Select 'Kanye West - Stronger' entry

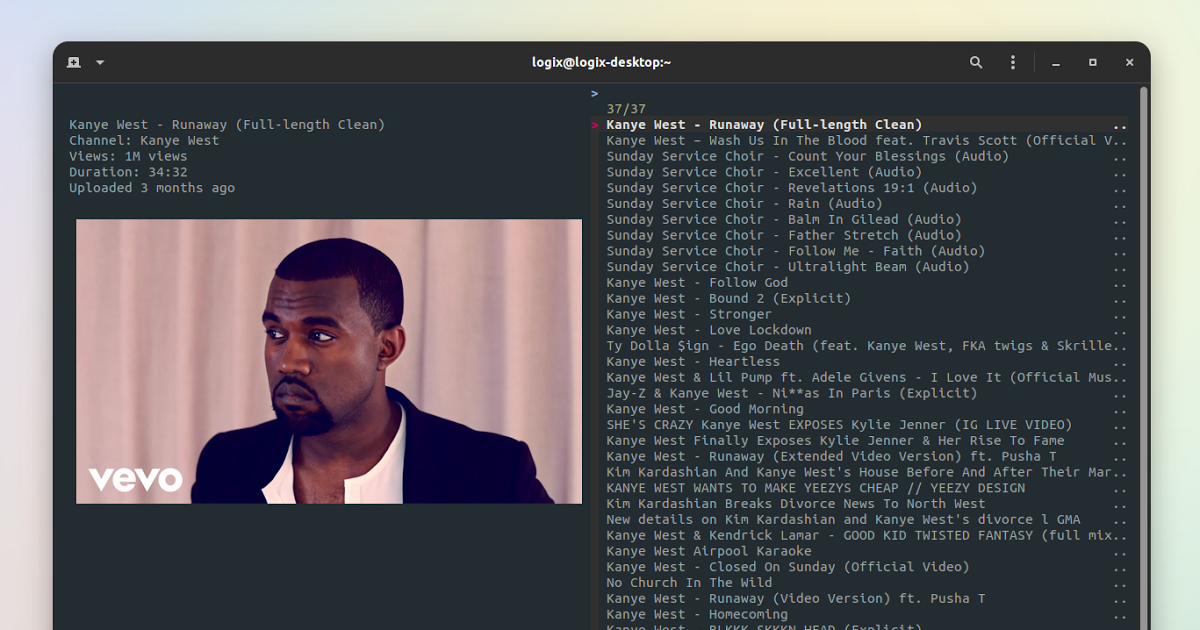pyautogui.click(x=866, y=314)
